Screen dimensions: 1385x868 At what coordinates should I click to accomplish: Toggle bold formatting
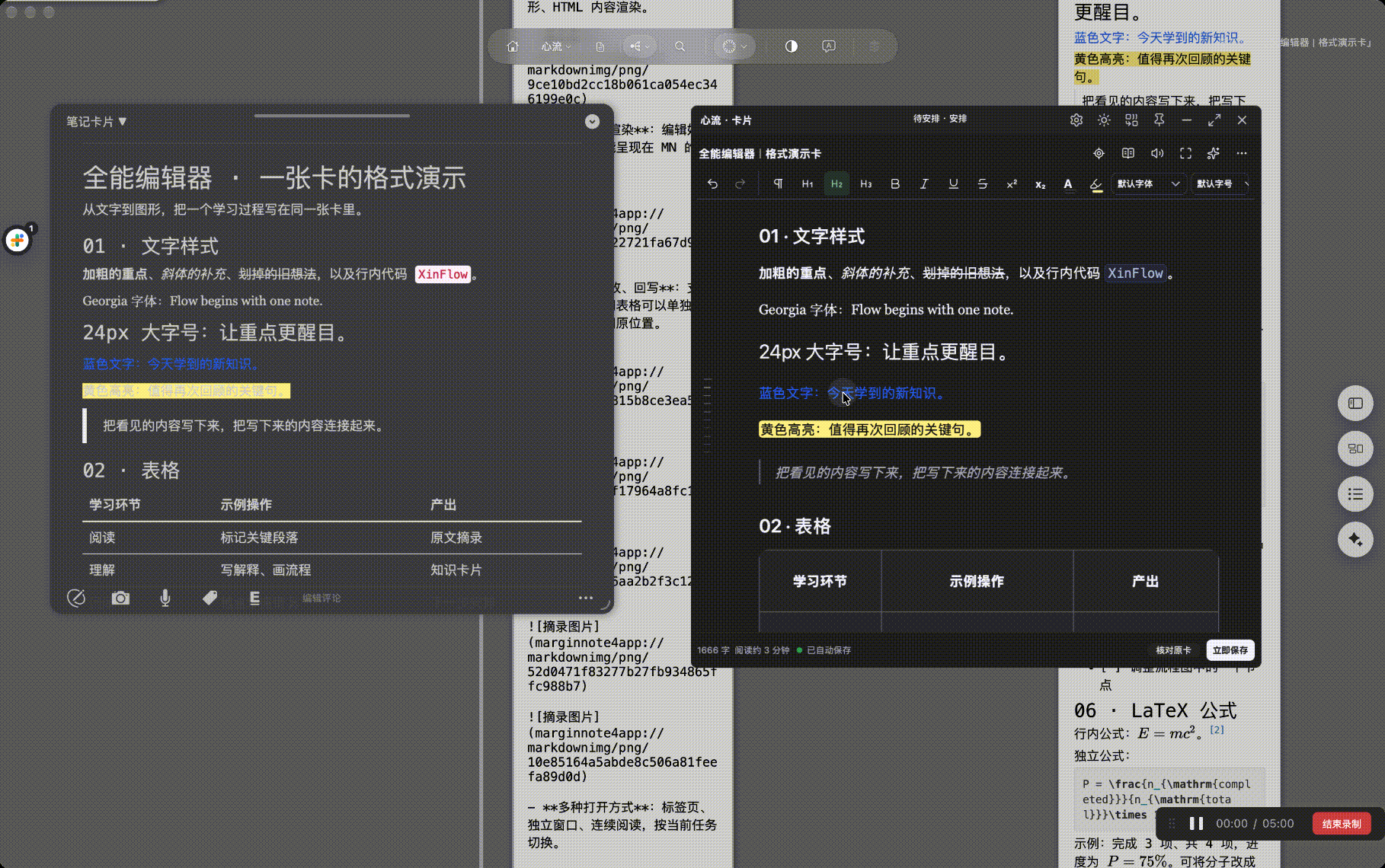pyautogui.click(x=895, y=183)
